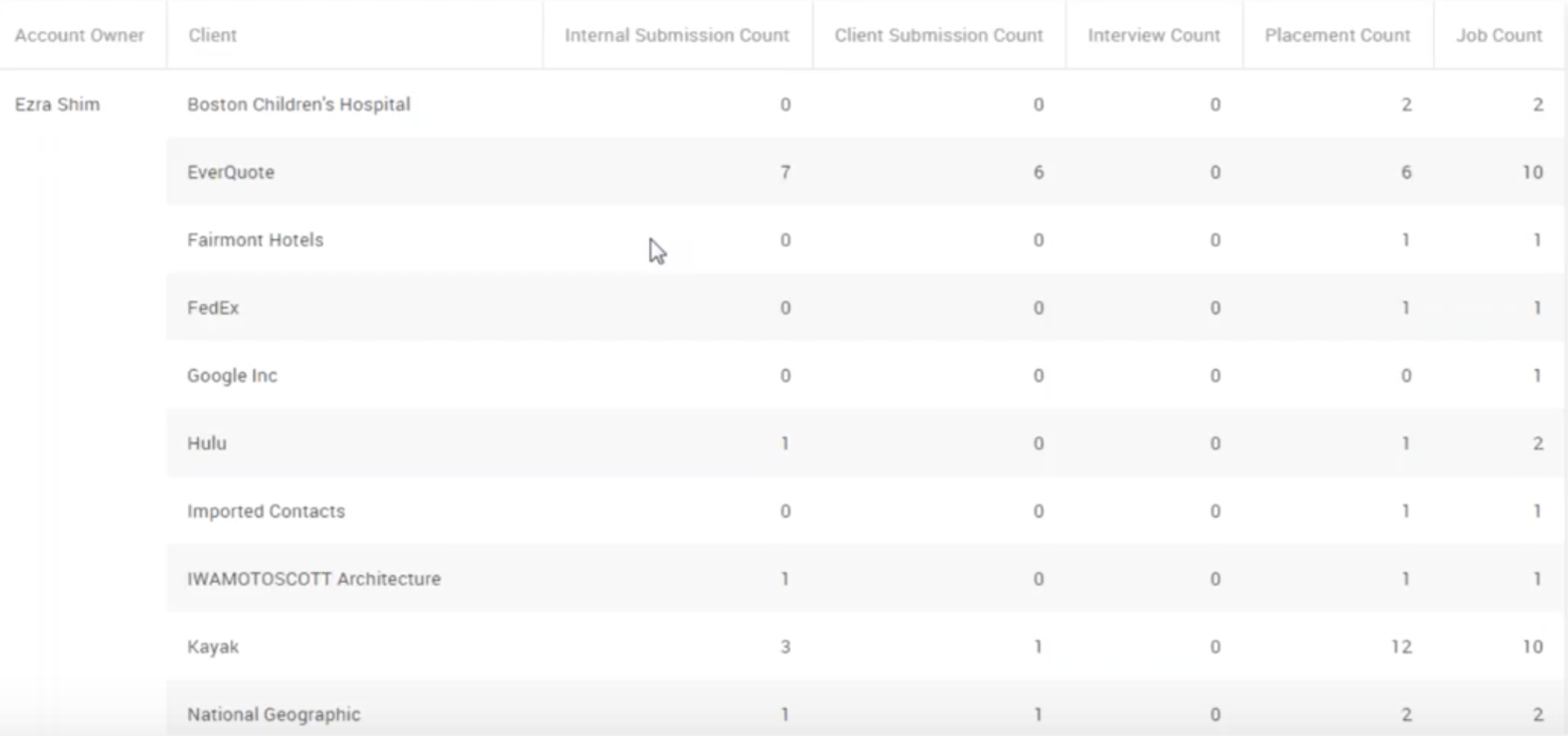
Task: Click EverQuote's internal submission count 7
Action: coord(785,173)
